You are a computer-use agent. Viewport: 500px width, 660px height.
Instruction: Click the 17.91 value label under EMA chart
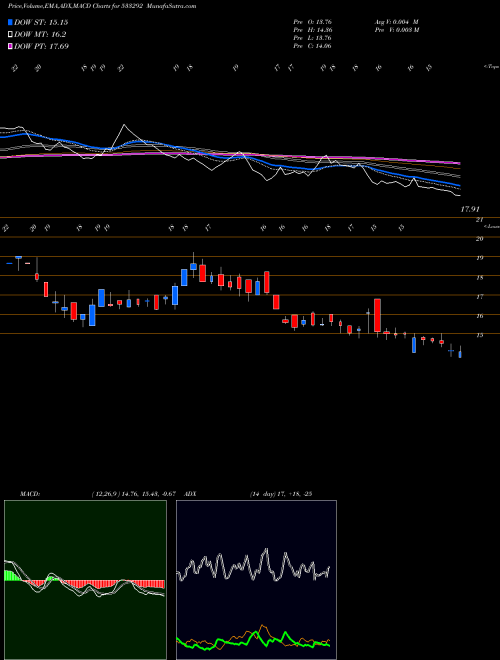pyautogui.click(x=471, y=209)
